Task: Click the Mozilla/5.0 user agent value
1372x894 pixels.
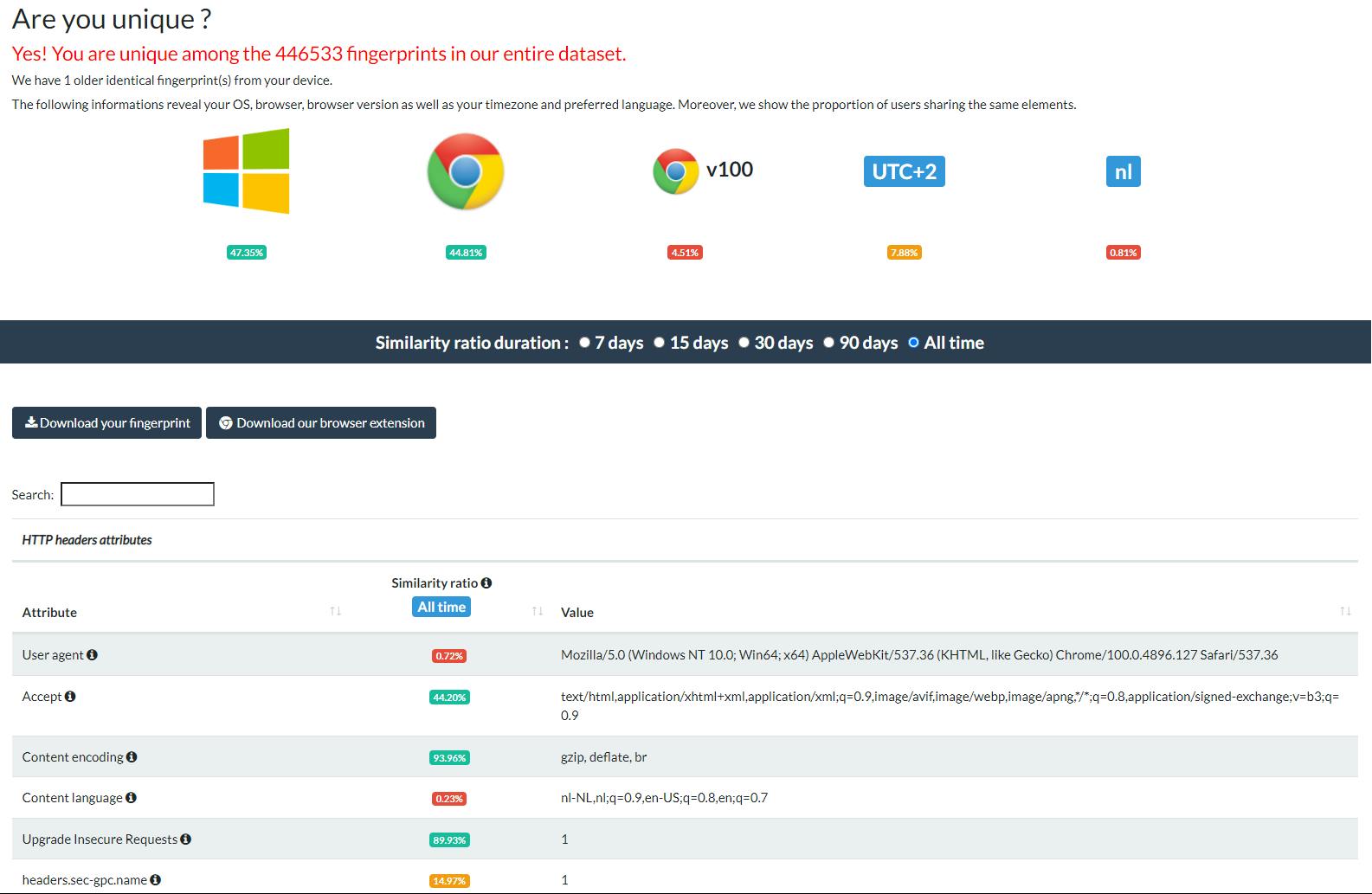Action: point(919,655)
